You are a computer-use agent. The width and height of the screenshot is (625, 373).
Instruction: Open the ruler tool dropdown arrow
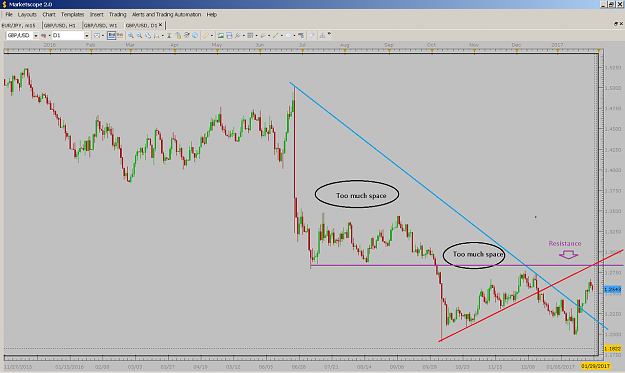(212, 35)
